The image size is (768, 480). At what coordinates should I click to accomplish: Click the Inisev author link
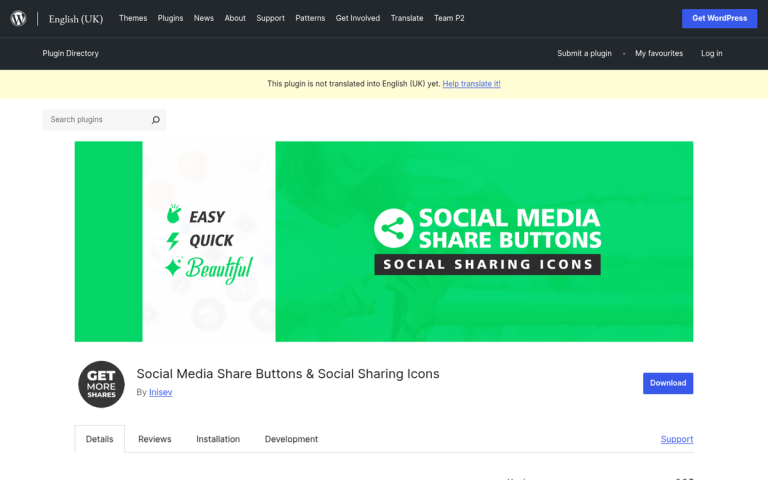161,392
